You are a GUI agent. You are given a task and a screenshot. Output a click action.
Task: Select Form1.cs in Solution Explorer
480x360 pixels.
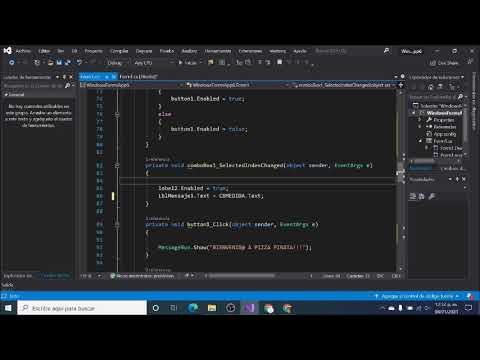coord(439,141)
